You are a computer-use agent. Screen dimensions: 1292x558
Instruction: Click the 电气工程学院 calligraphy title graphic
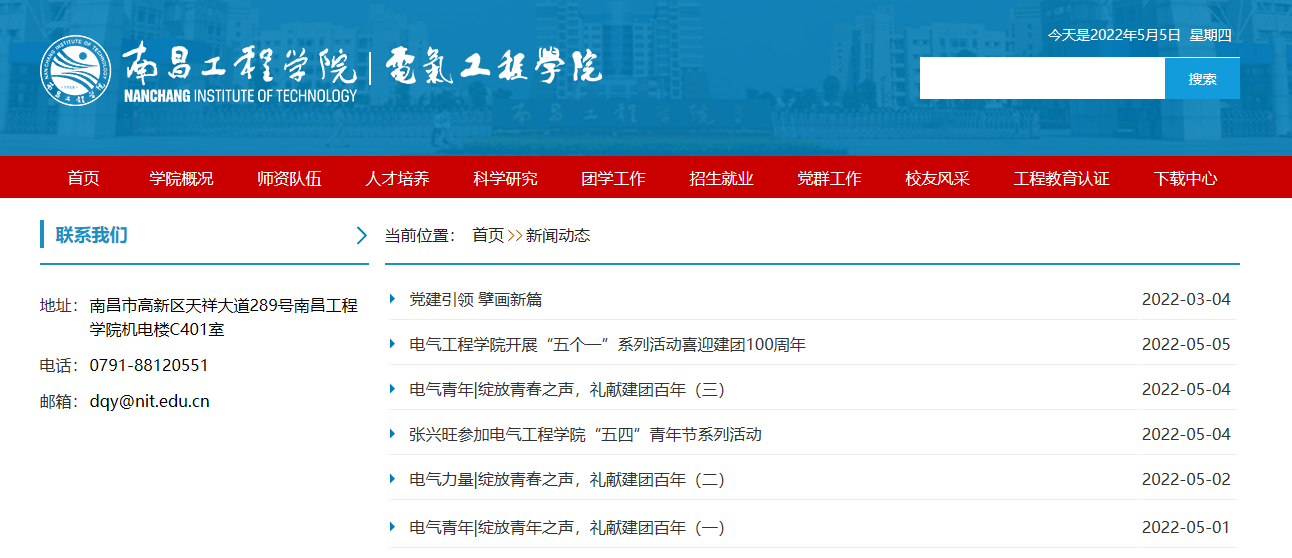493,68
